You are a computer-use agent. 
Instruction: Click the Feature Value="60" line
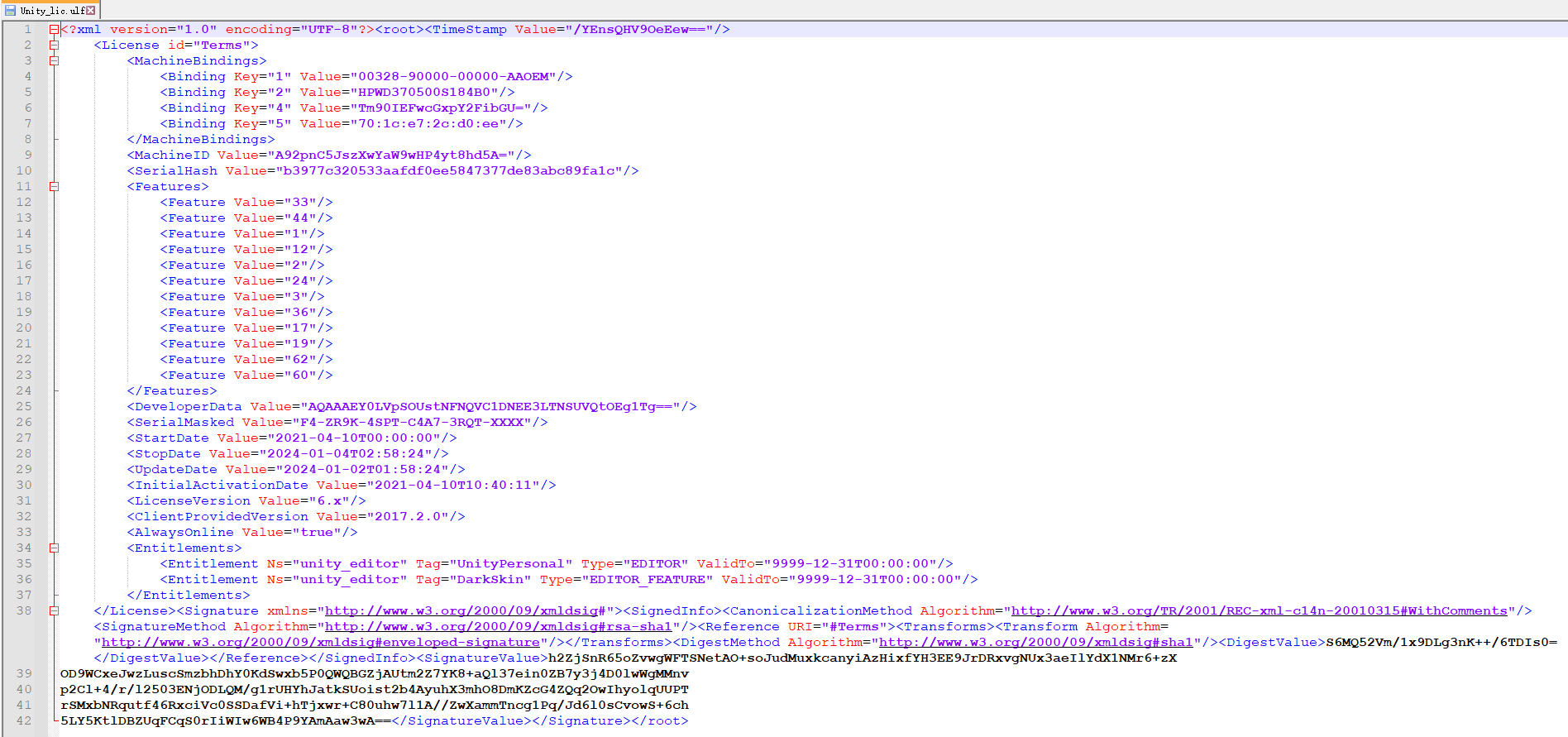click(246, 375)
